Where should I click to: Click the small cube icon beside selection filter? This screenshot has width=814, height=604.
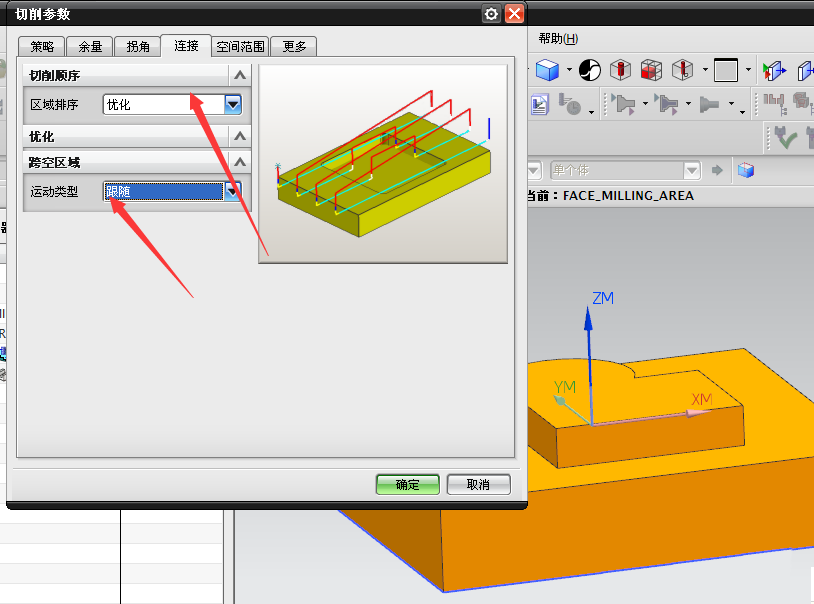tap(745, 171)
